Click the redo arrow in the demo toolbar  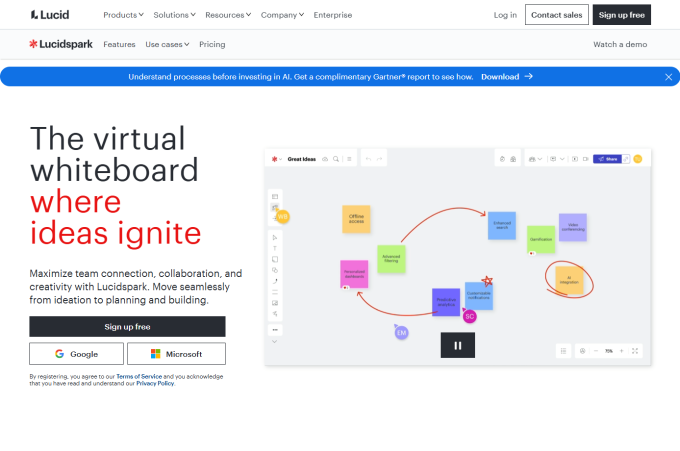point(379,159)
